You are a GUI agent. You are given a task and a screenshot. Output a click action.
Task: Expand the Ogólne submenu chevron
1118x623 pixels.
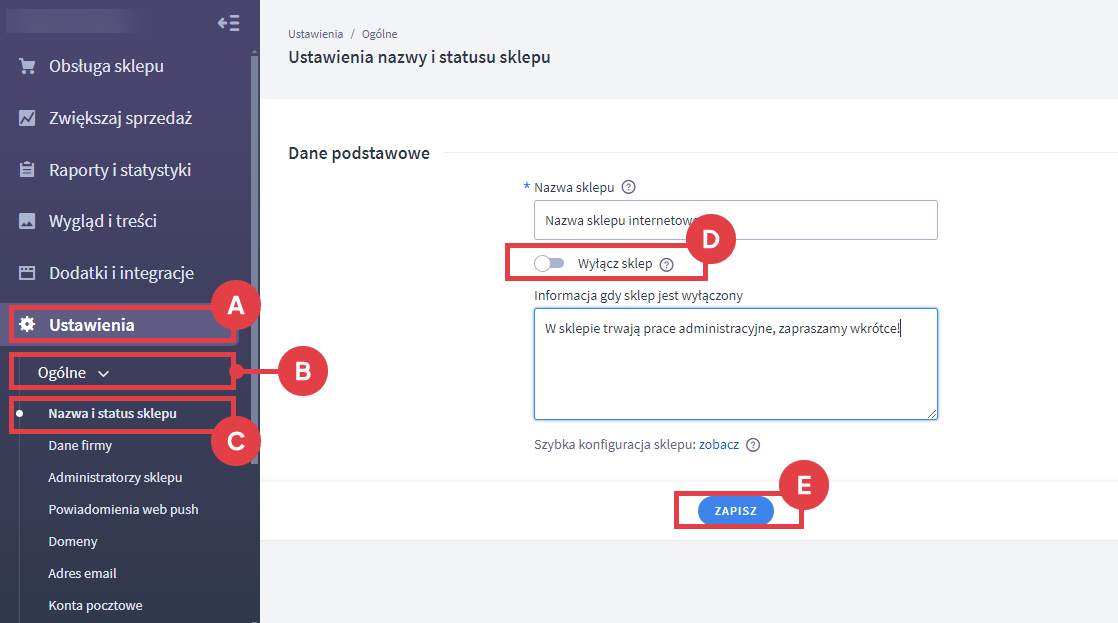(104, 373)
